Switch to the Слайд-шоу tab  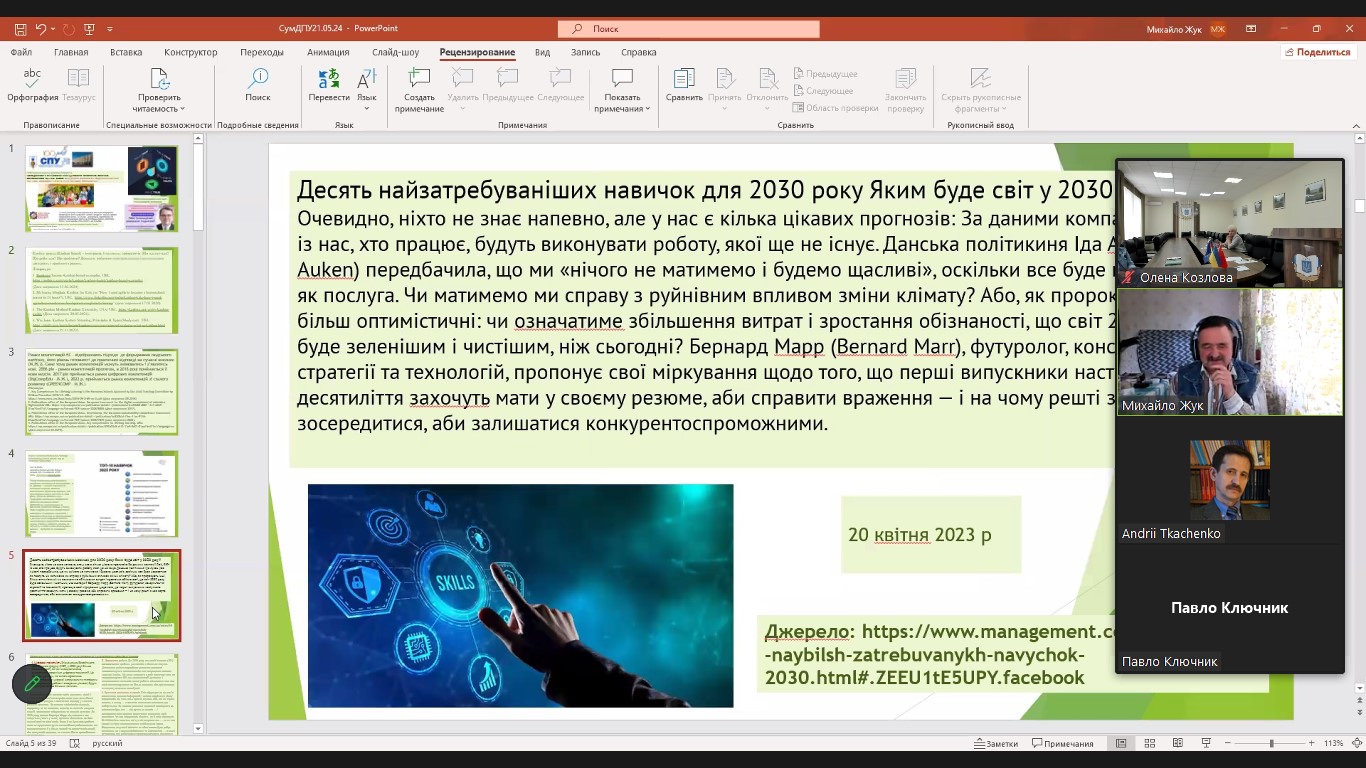pyautogui.click(x=395, y=52)
